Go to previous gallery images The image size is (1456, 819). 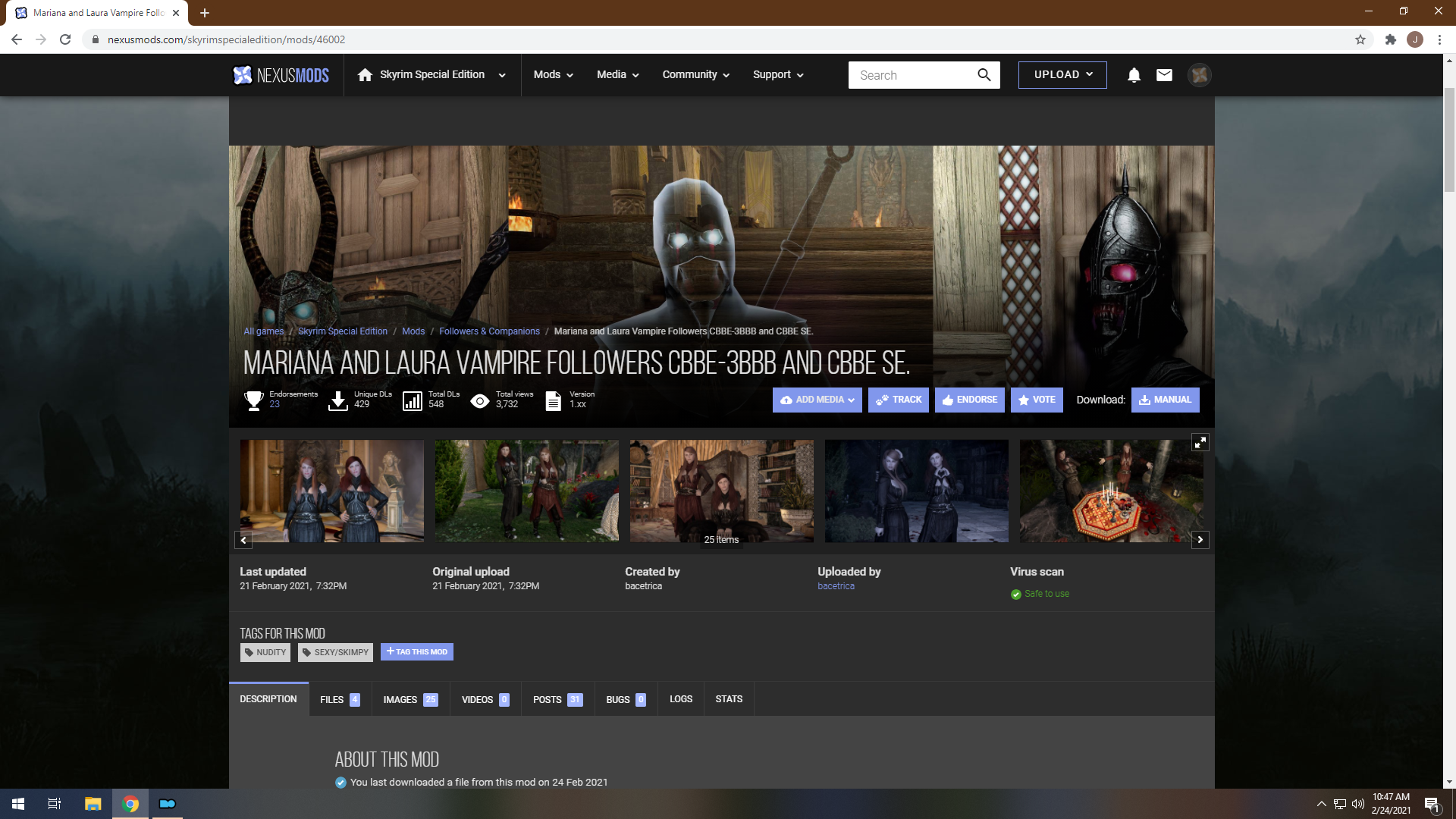click(x=243, y=540)
